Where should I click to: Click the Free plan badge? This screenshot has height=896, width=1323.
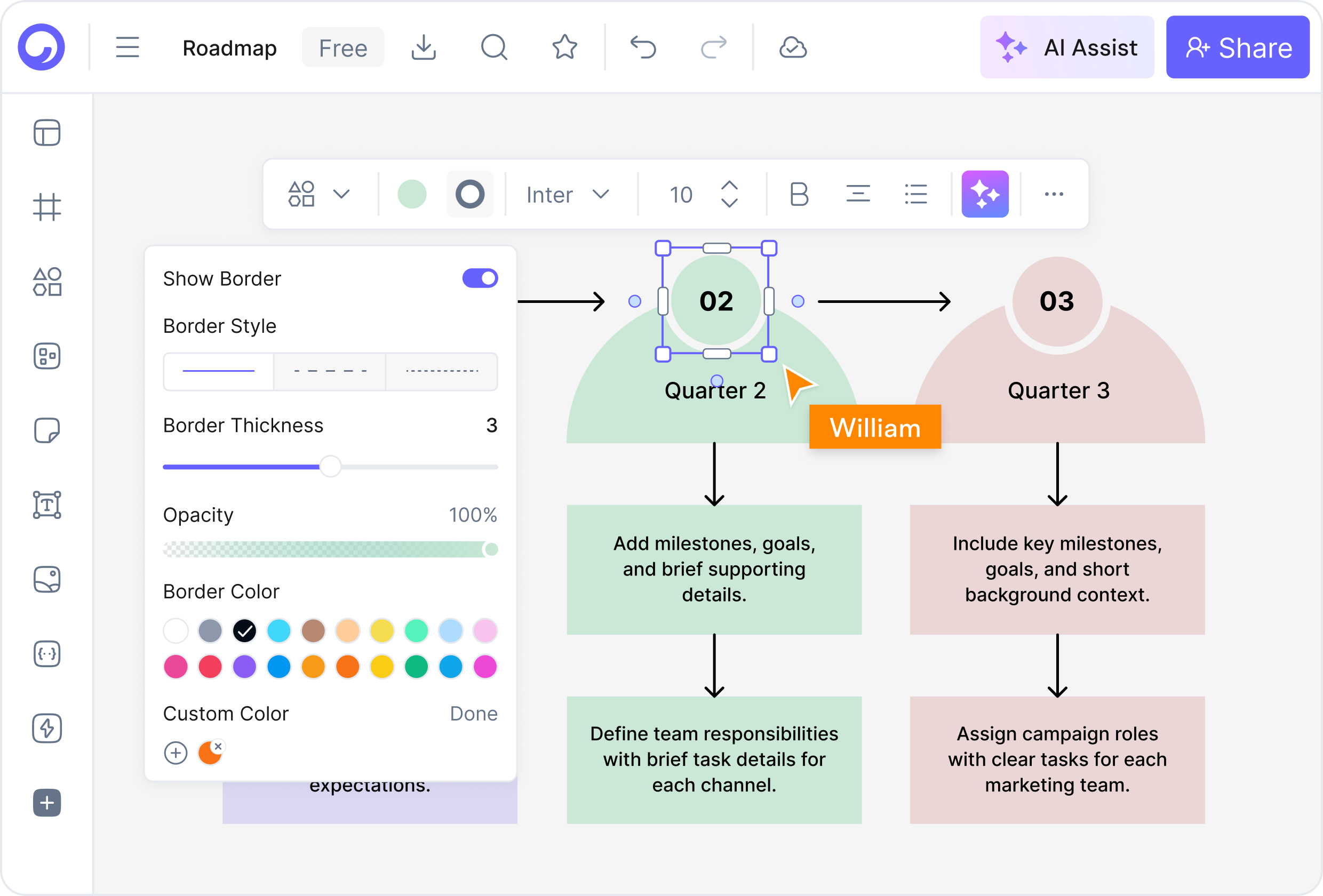click(x=342, y=48)
